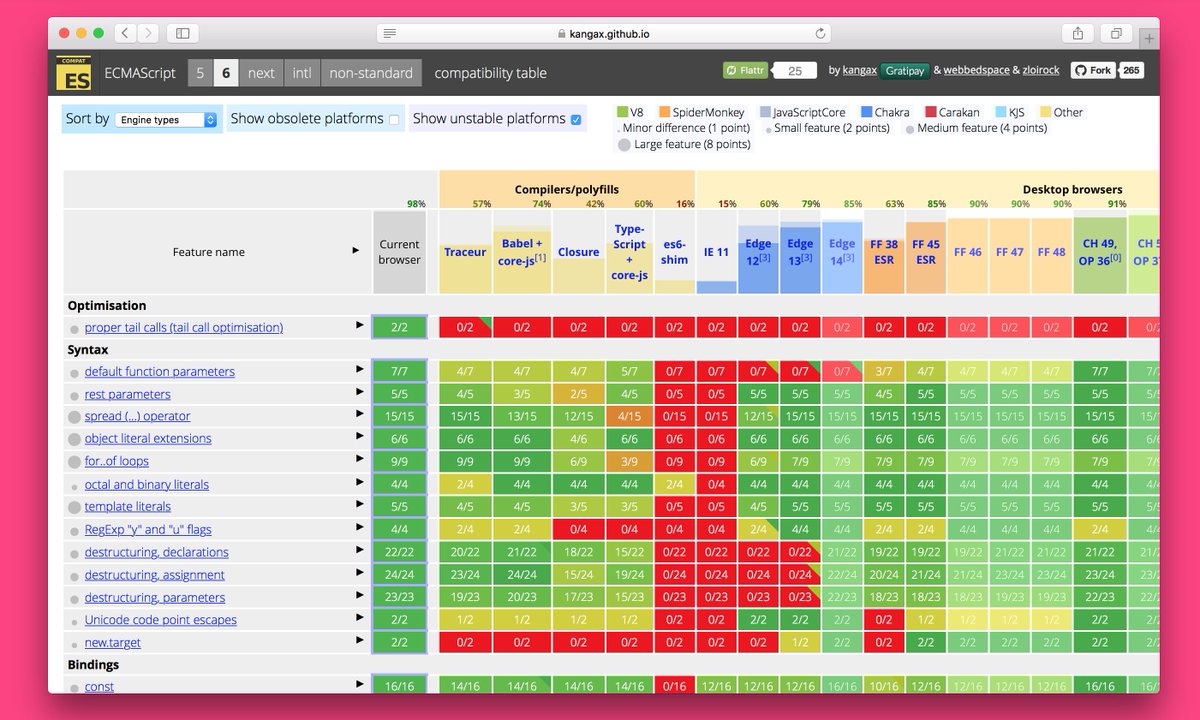Show all tabs icon in Safari

pyautogui.click(x=1116, y=33)
